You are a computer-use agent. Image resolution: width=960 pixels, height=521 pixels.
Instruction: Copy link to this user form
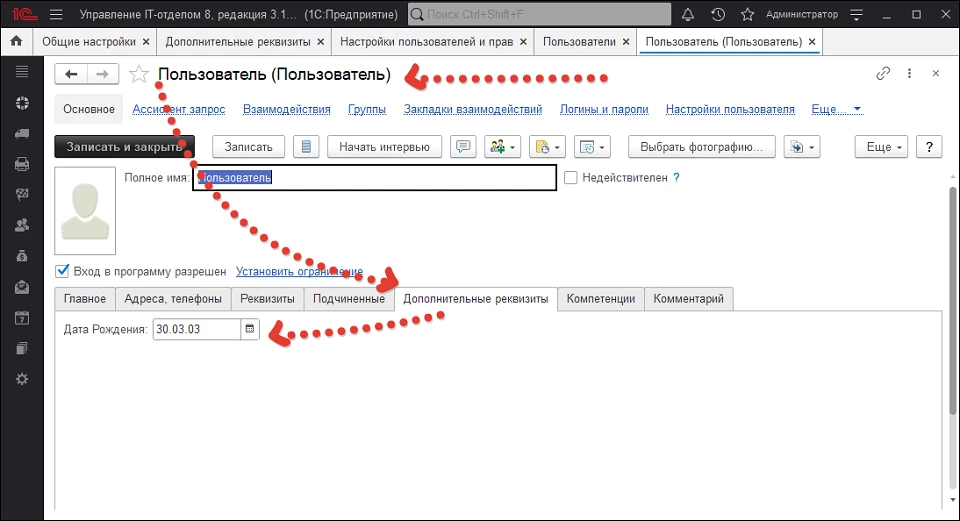pos(883,74)
